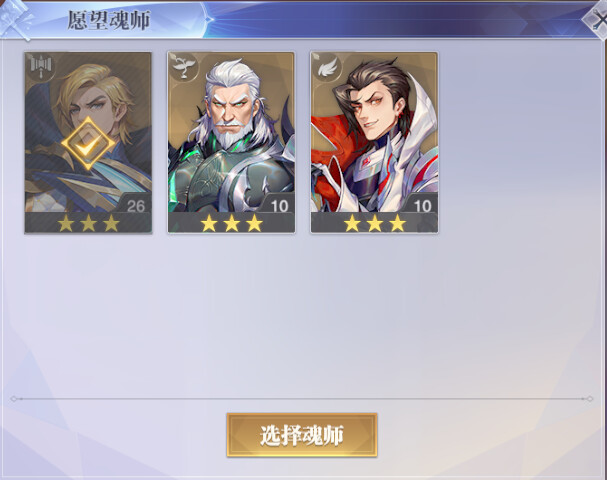Close the 愿望魂师 dialog
Image resolution: width=607 pixels, height=480 pixels.
596,19
